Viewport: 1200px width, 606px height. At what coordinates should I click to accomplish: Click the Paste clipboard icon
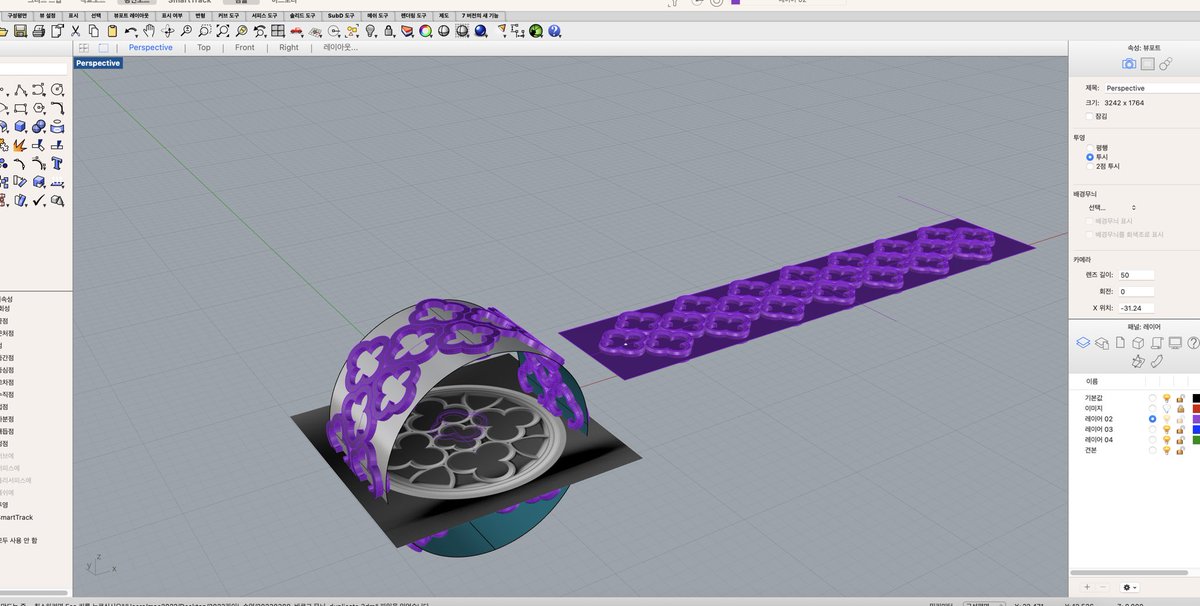pyautogui.click(x=112, y=31)
